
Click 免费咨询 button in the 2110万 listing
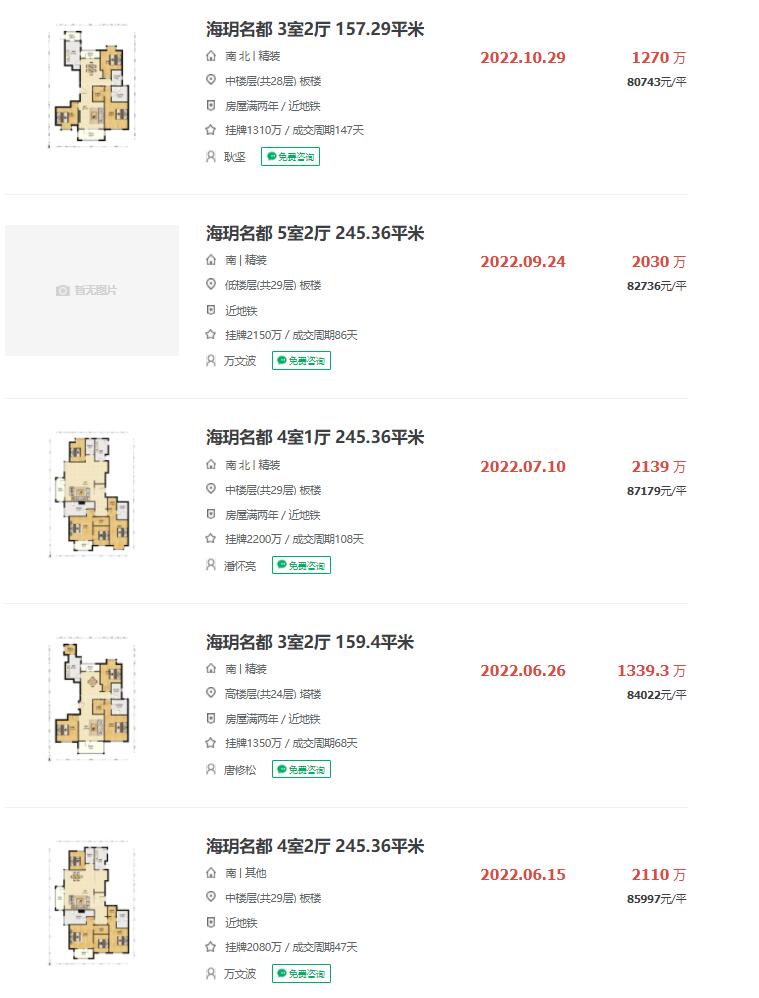301,974
